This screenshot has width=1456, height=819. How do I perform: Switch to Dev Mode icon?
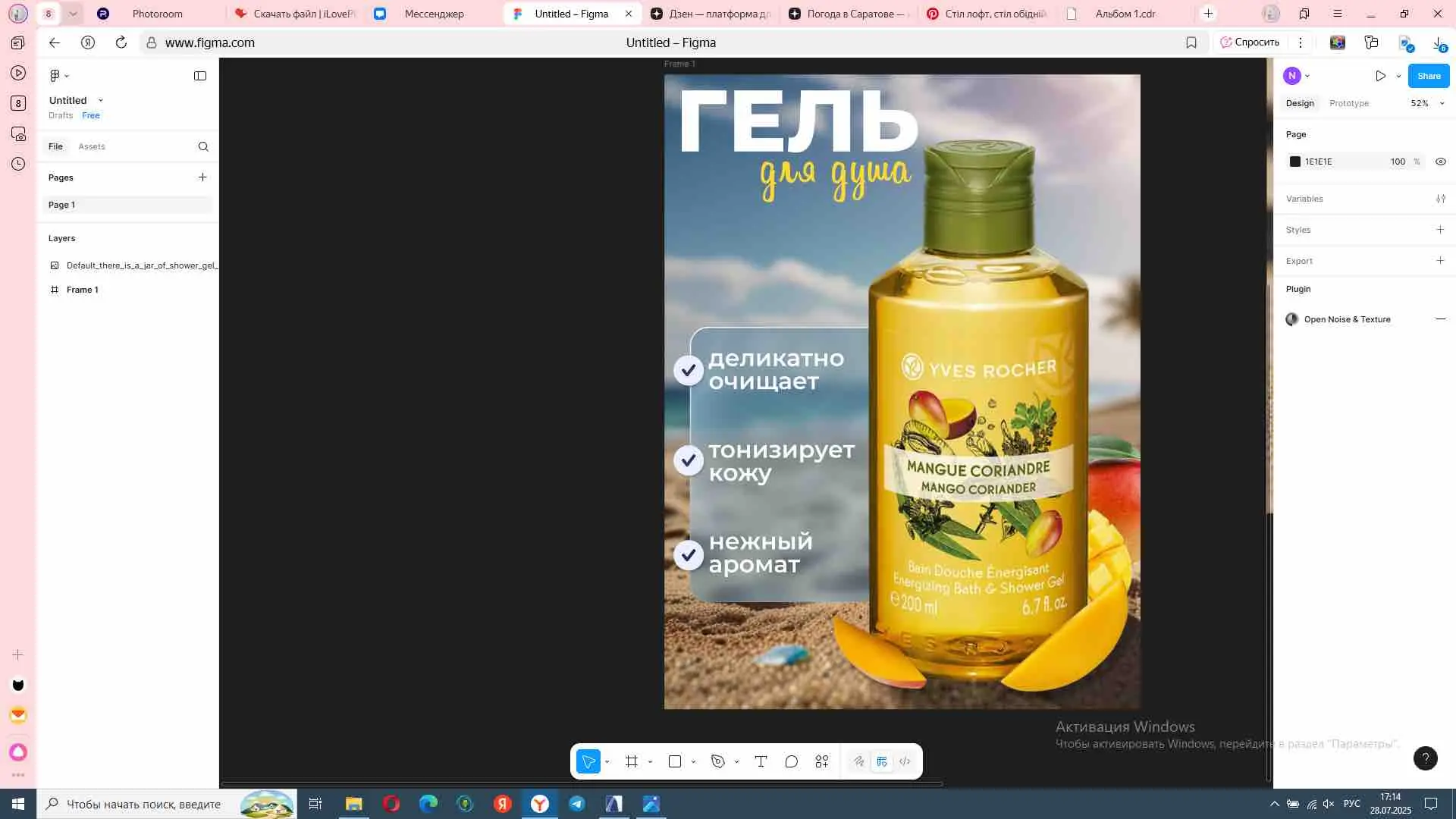(x=905, y=761)
